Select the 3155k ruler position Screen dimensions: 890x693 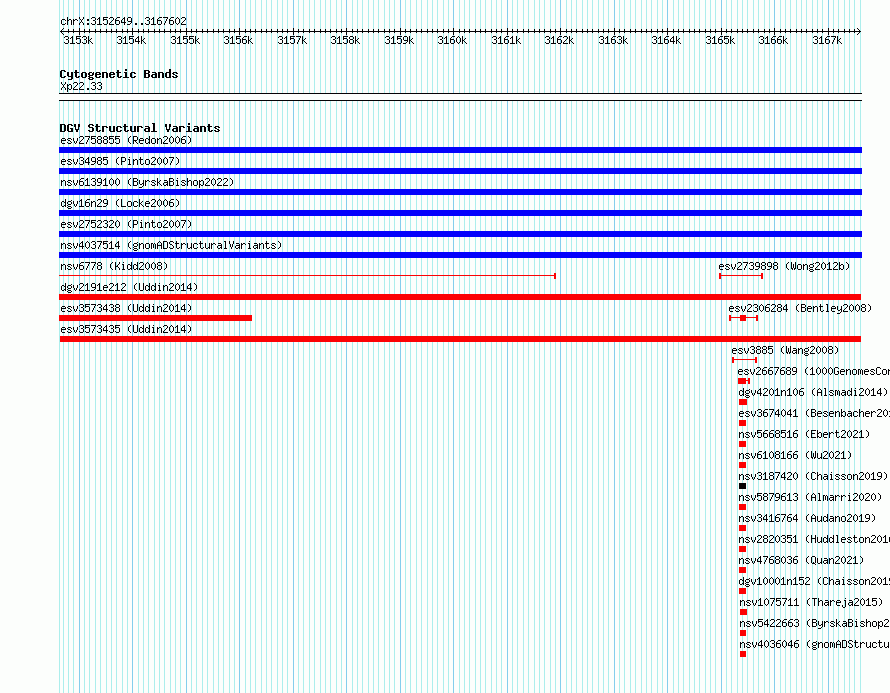pos(185,40)
